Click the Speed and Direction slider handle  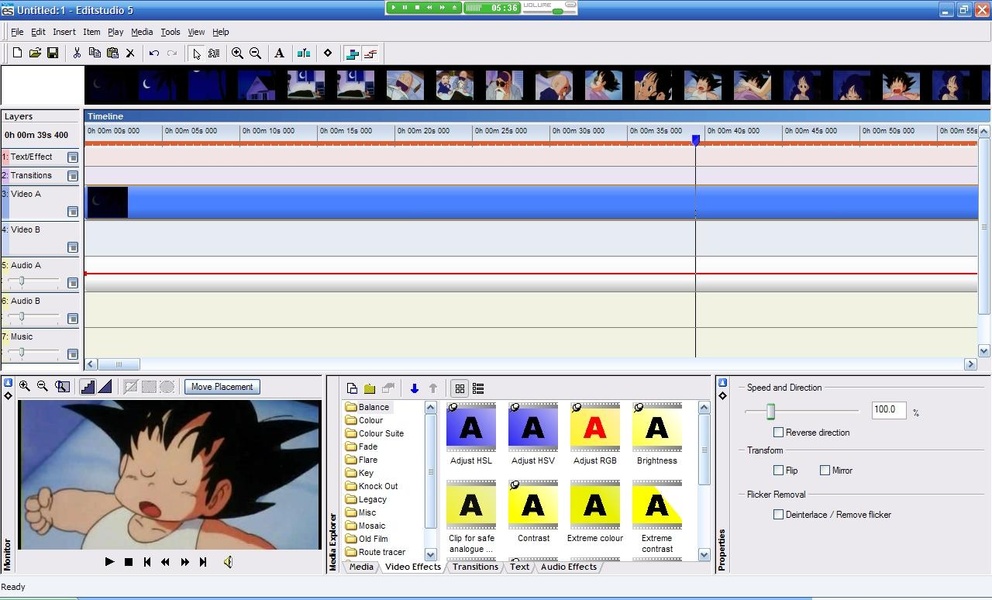[x=771, y=411]
